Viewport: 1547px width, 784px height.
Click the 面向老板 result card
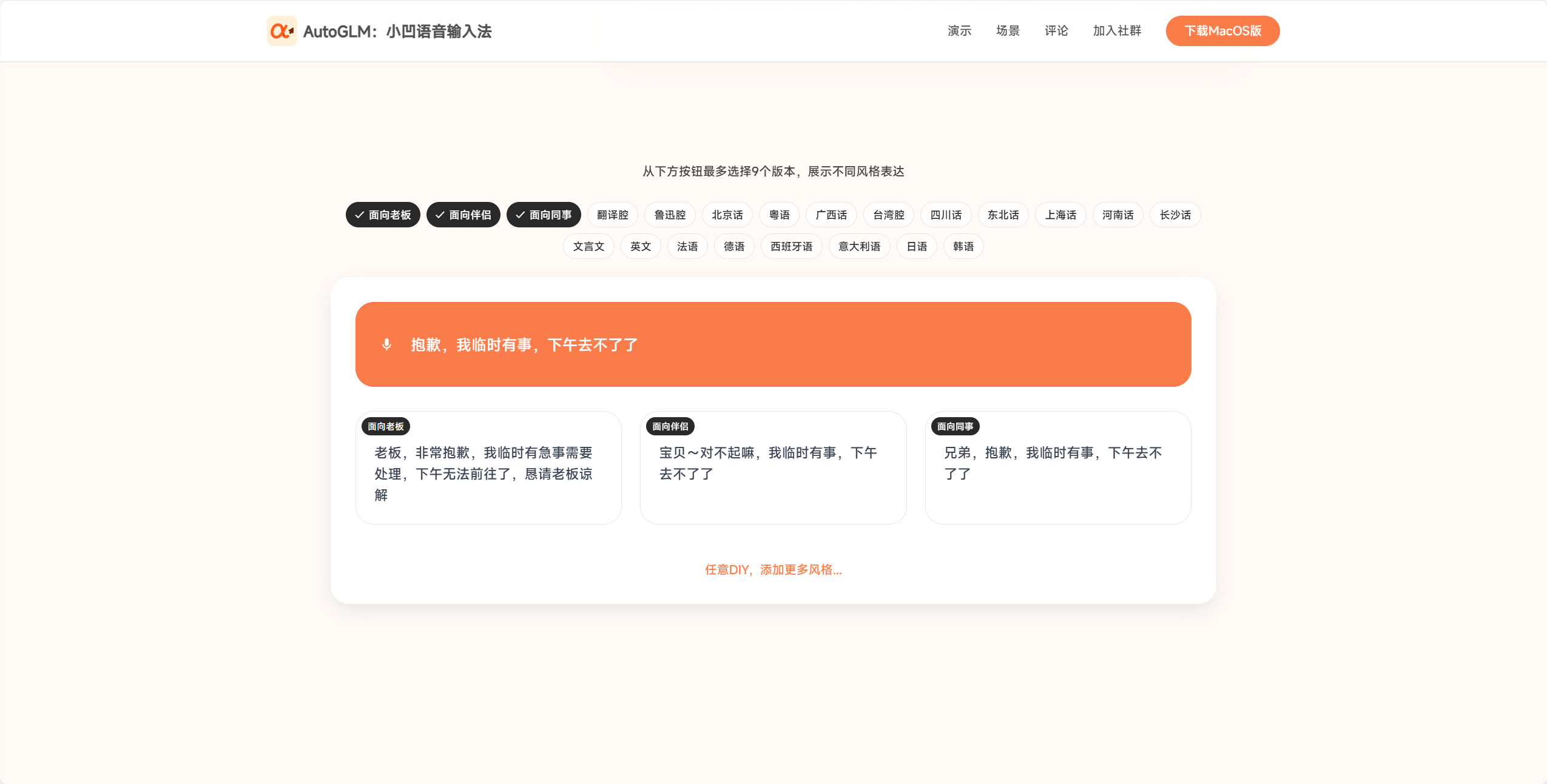point(488,467)
